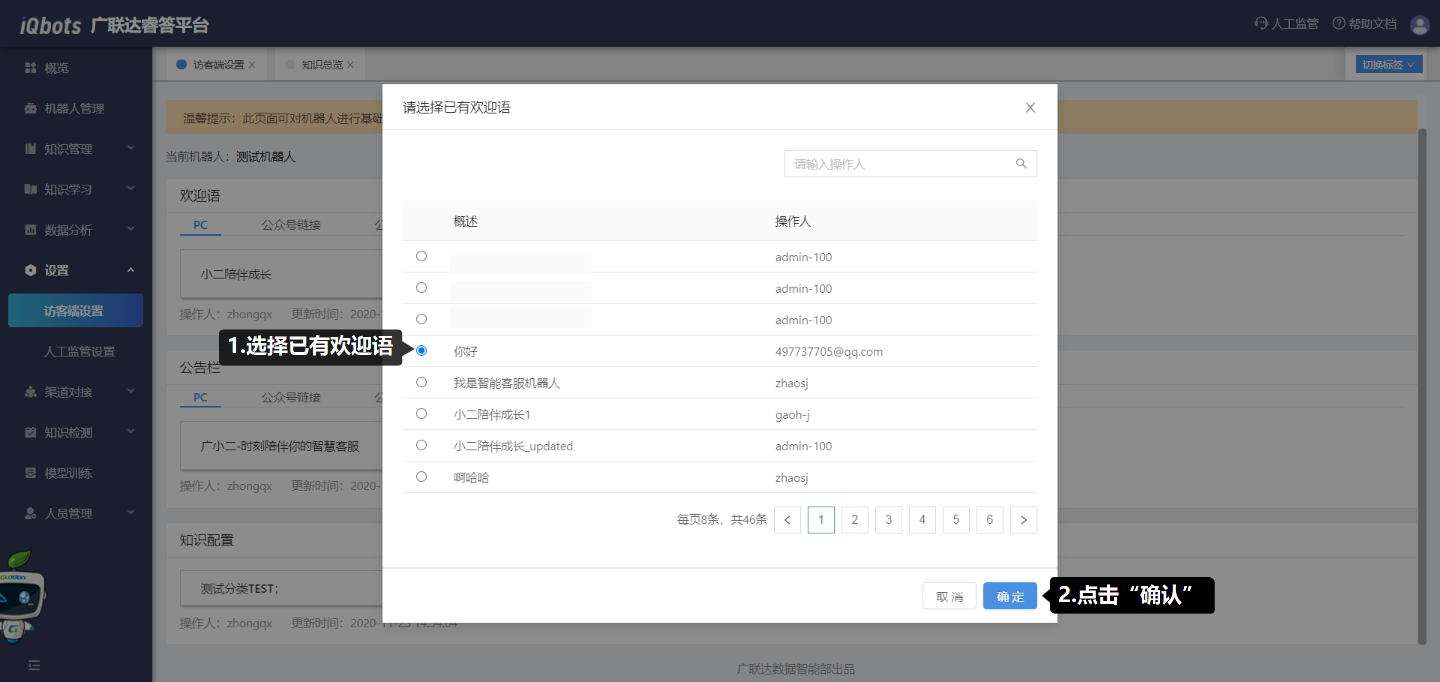Click the 人工监管 headset icon

tap(1261, 24)
